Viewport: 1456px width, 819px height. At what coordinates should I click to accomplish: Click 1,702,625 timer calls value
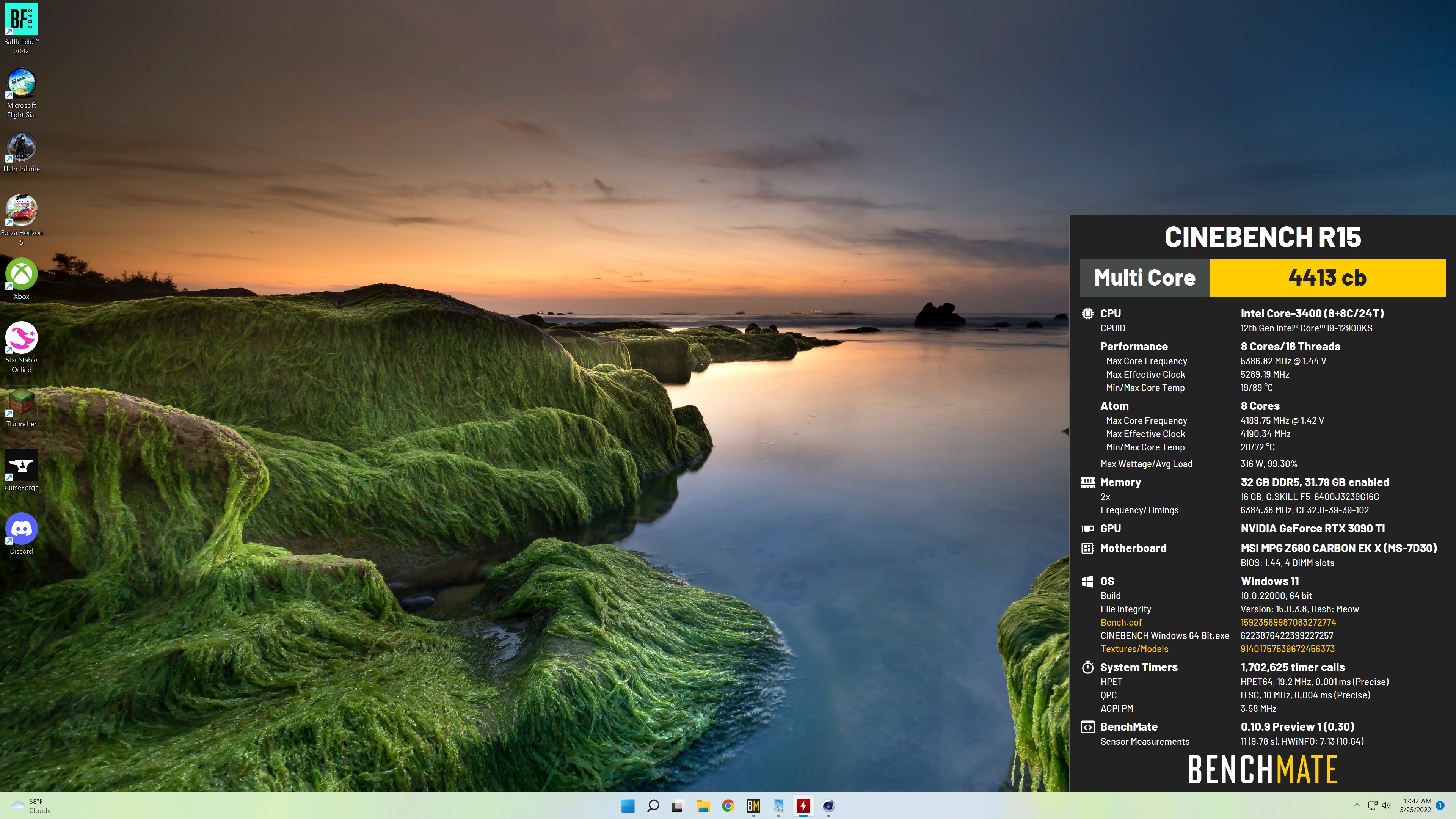coord(1293,667)
